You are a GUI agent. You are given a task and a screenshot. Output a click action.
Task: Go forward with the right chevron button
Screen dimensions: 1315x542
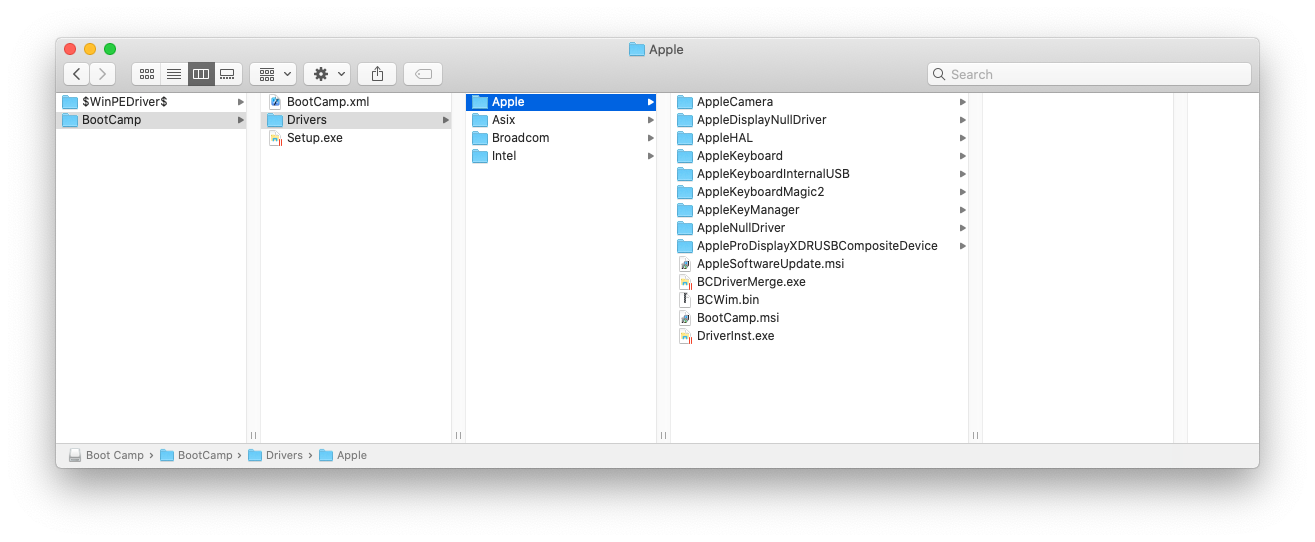pyautogui.click(x=103, y=74)
